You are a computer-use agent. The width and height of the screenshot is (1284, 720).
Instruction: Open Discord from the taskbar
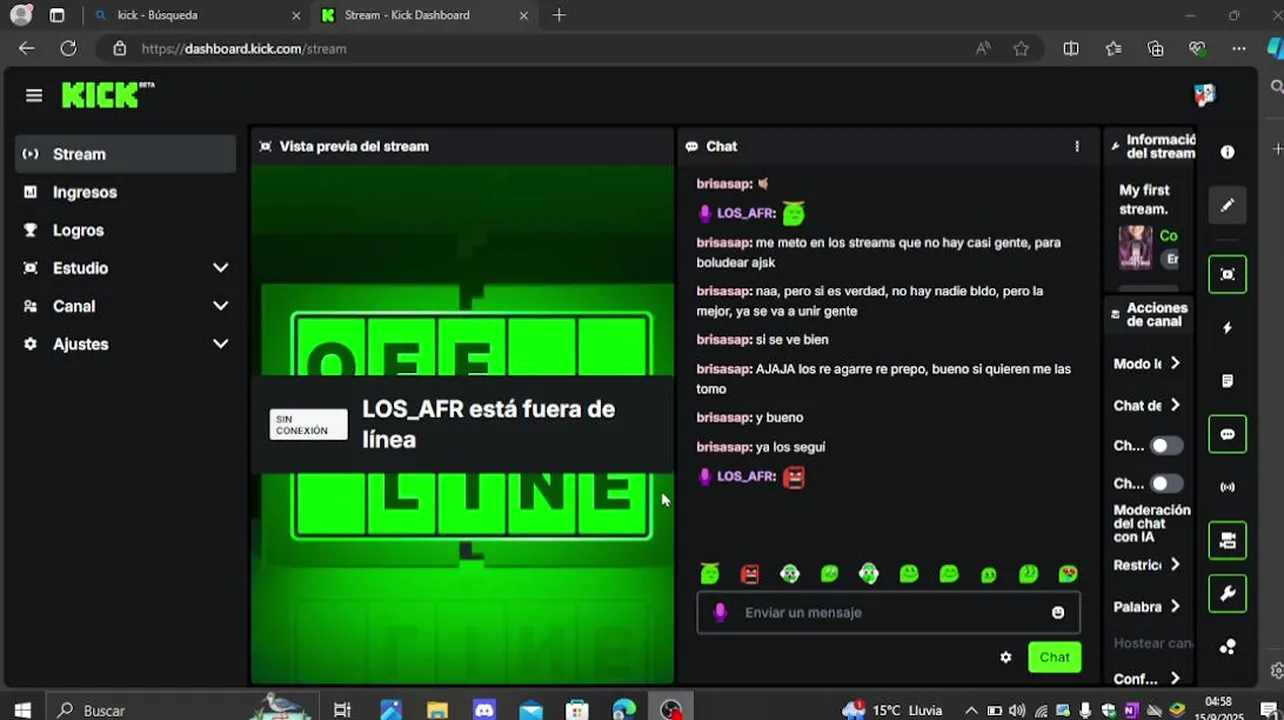(484, 710)
